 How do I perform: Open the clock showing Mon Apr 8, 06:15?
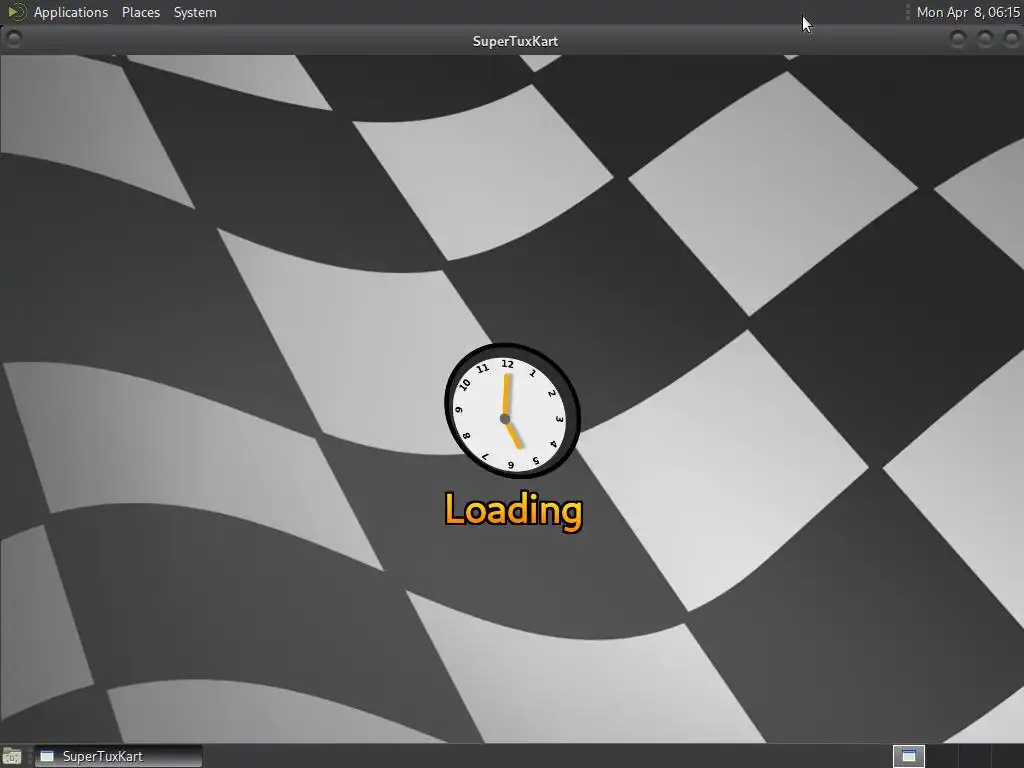click(x=968, y=12)
